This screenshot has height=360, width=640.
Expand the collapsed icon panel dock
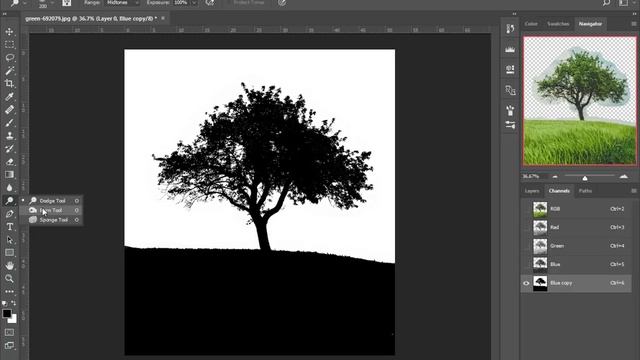click(x=514, y=14)
